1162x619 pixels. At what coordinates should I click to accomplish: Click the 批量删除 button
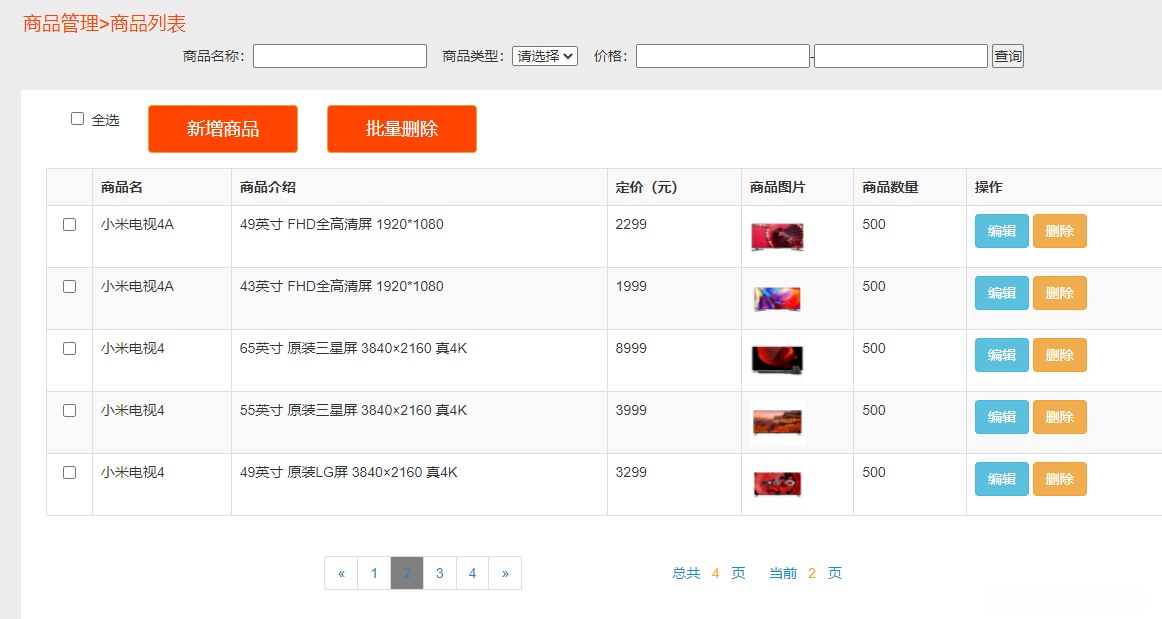point(402,129)
